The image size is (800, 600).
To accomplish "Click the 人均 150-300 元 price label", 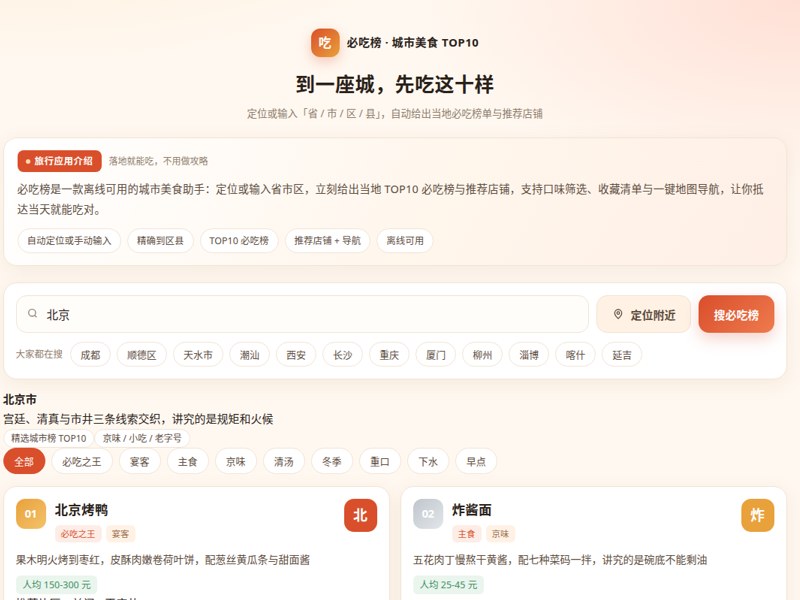I will 57,585.
